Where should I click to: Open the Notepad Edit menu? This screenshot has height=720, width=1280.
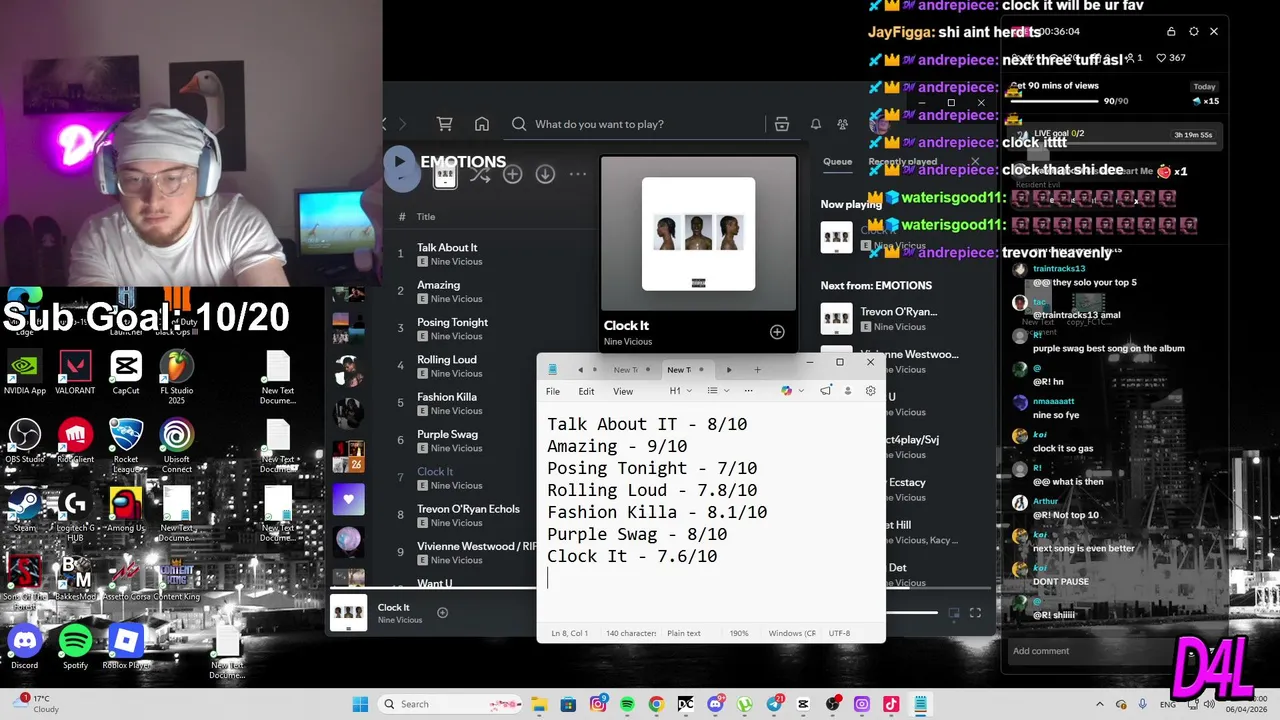[586, 391]
